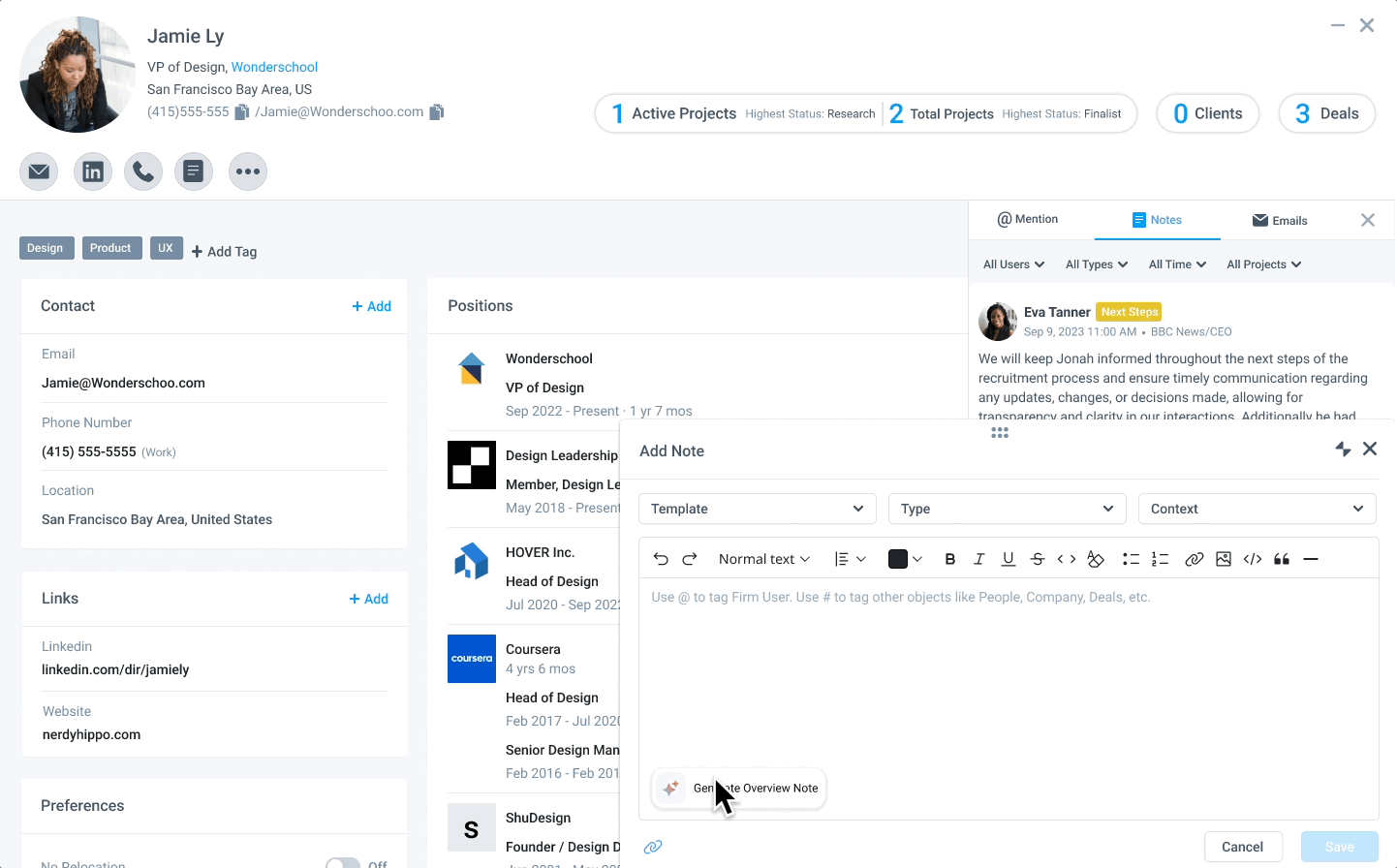Click the phone call action icon
Viewport: 1397px width, 868px height.
[x=143, y=171]
